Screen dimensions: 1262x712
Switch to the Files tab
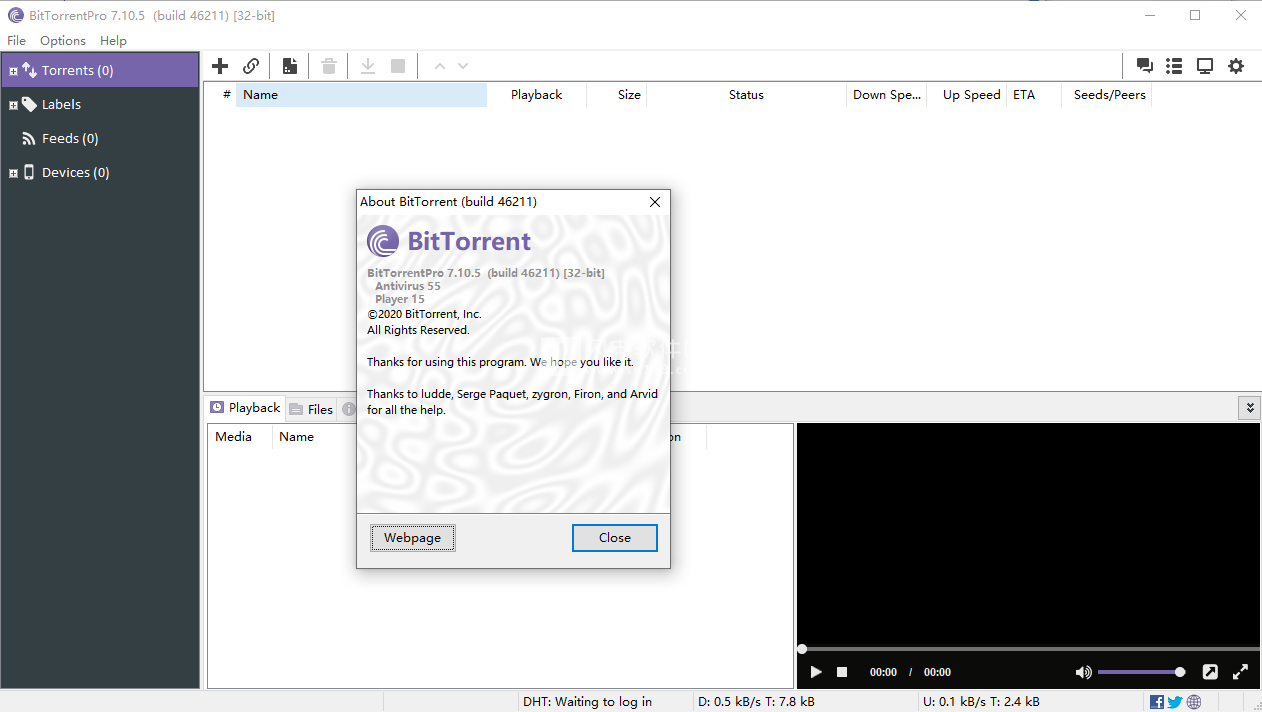311,408
